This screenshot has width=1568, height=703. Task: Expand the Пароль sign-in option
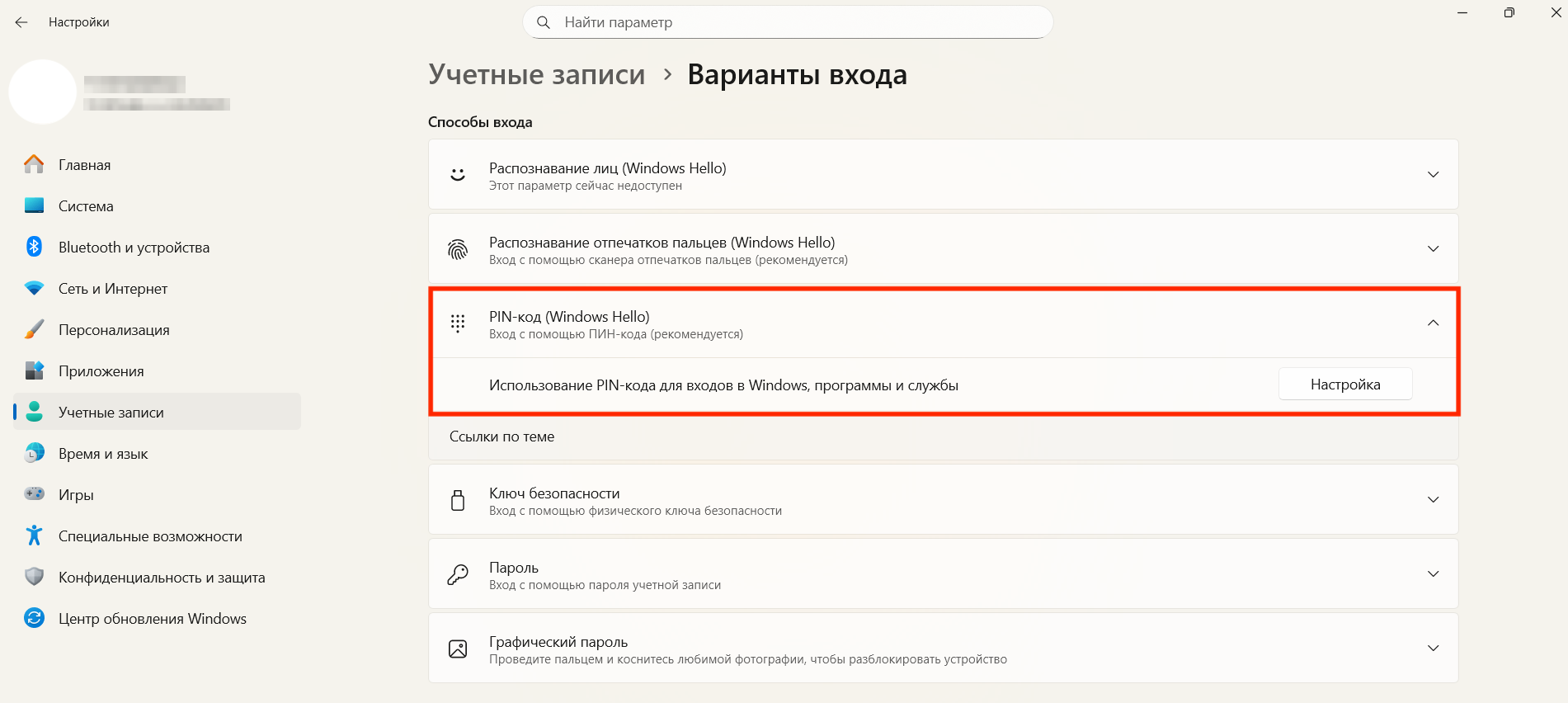pyautogui.click(x=1433, y=574)
